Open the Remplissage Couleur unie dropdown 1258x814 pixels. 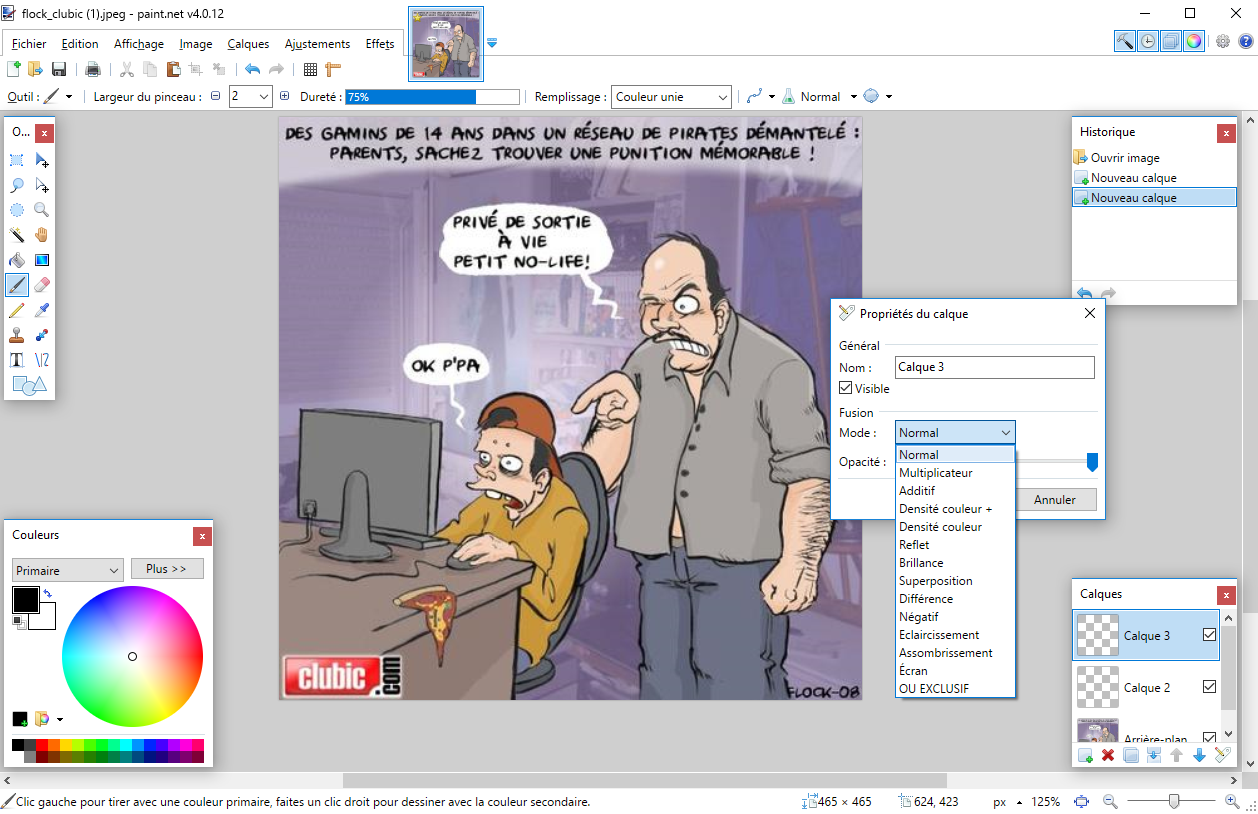[671, 97]
